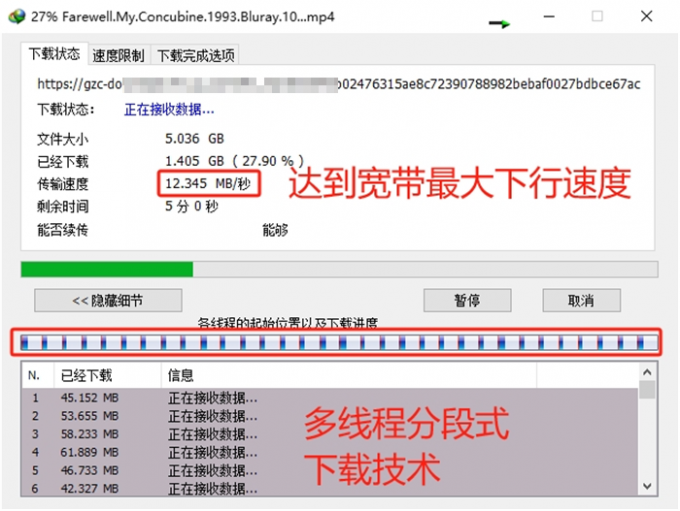Click the scroll up arrow in thread list
This screenshot has width=680, height=511.
647,372
